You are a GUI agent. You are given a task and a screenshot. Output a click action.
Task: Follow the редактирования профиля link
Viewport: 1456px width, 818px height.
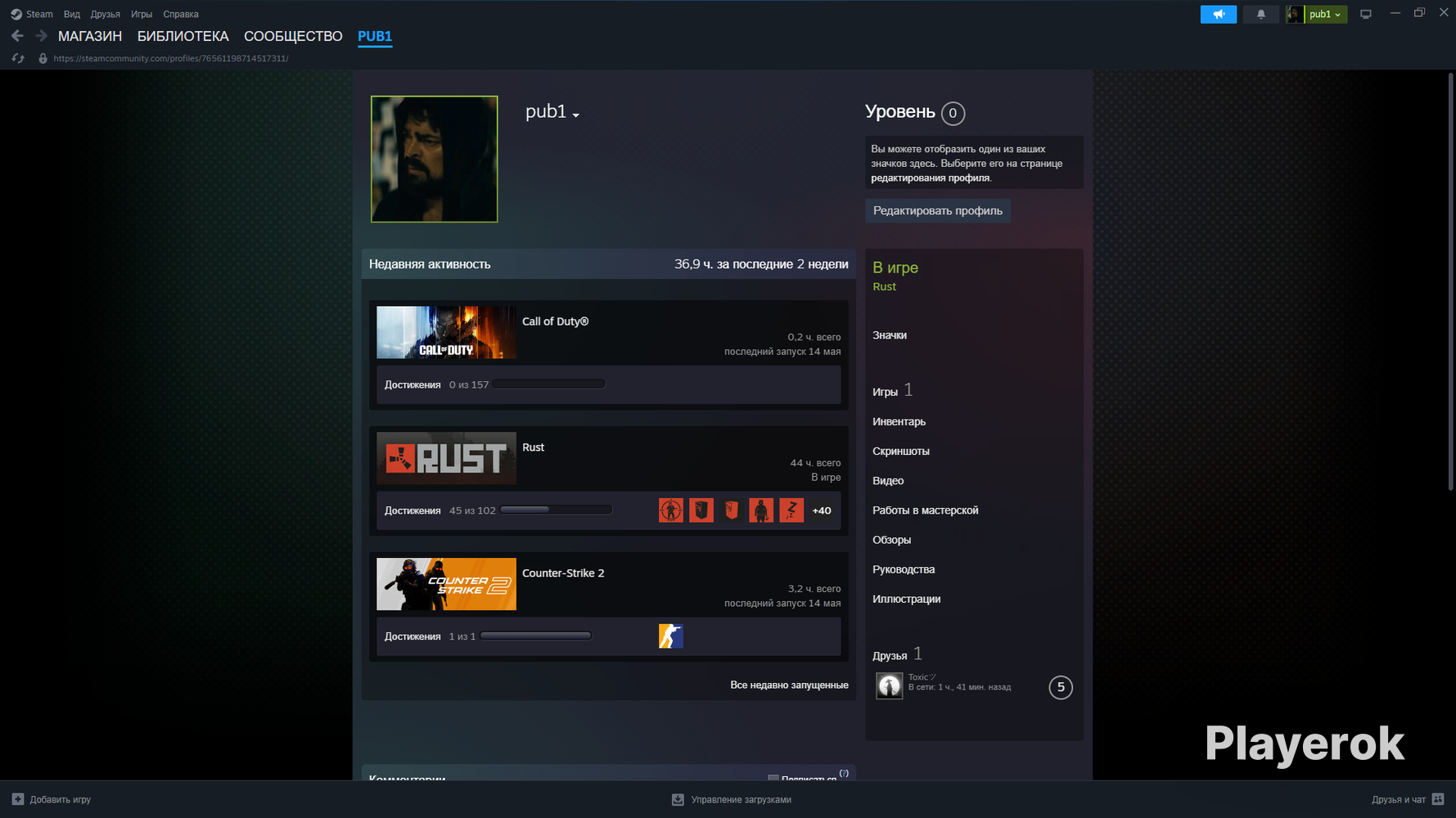click(931, 178)
